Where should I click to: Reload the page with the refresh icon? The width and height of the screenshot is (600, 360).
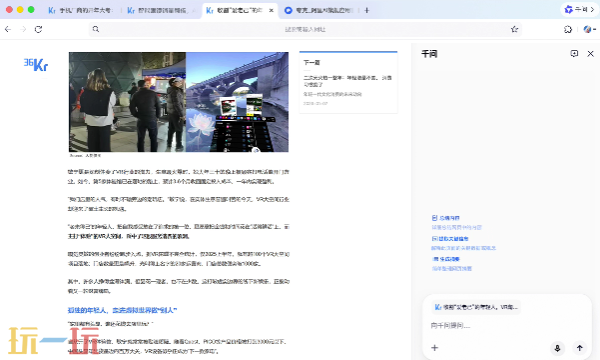38,29
